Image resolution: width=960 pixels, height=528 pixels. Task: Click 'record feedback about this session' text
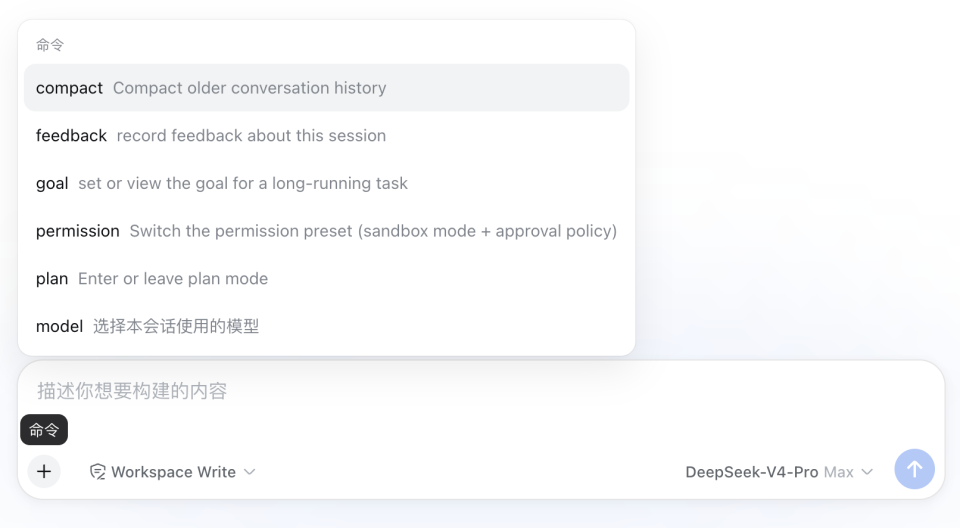click(251, 135)
